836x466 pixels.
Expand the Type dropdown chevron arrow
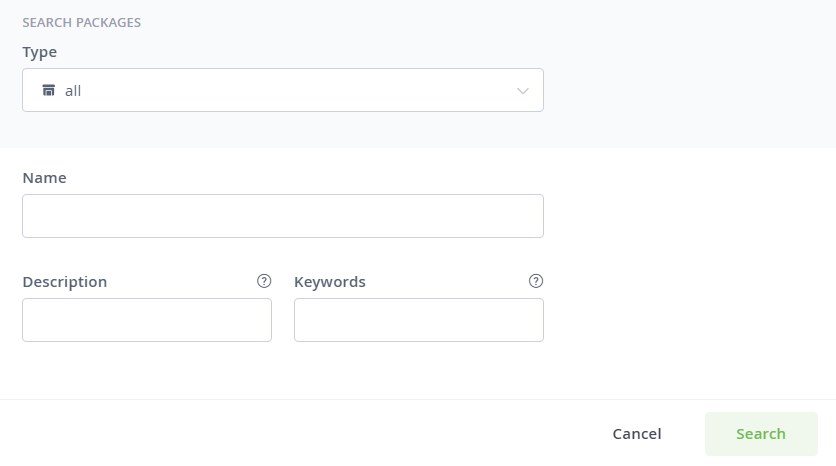(522, 91)
